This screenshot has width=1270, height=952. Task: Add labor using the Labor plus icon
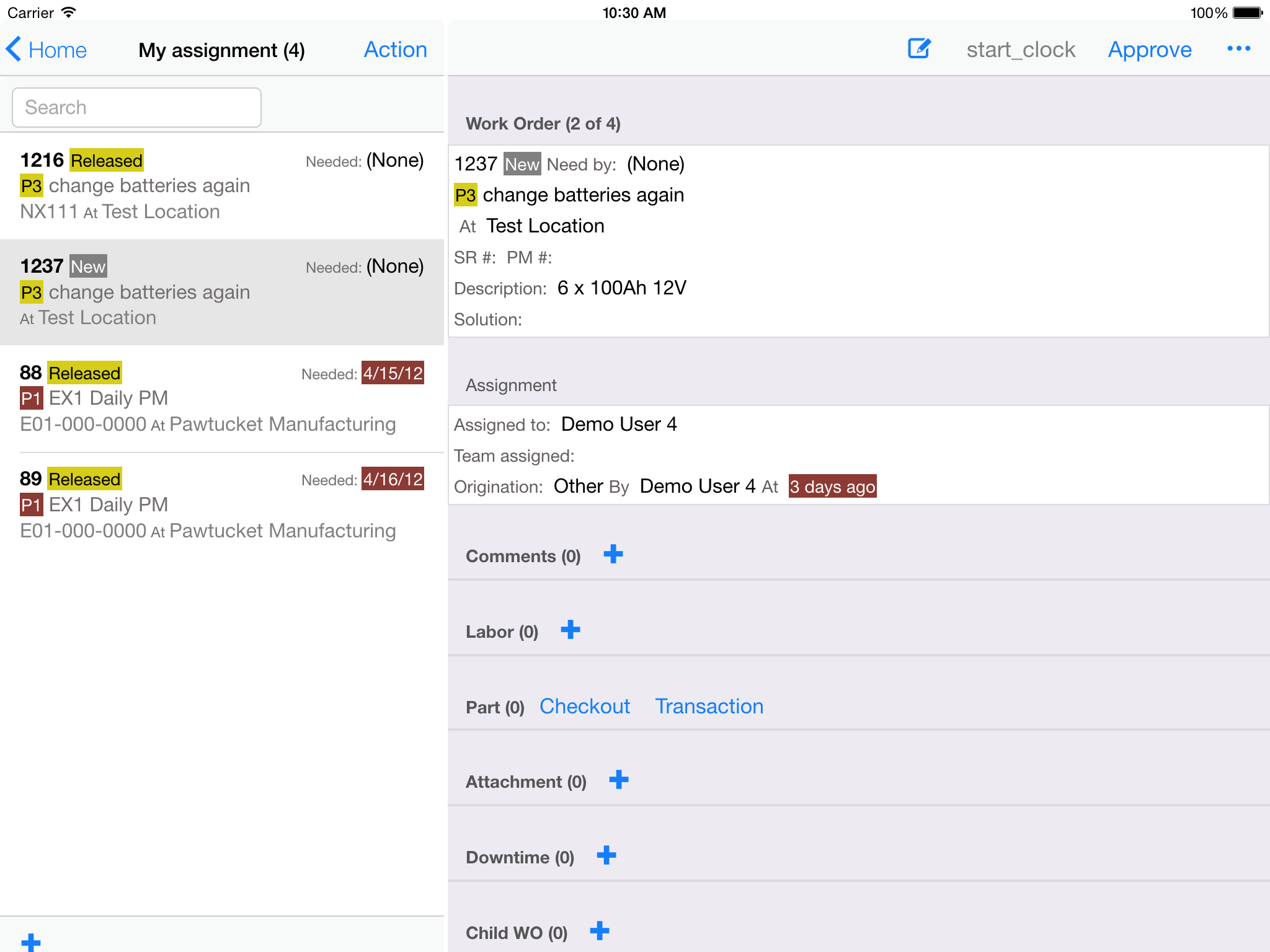(x=570, y=630)
